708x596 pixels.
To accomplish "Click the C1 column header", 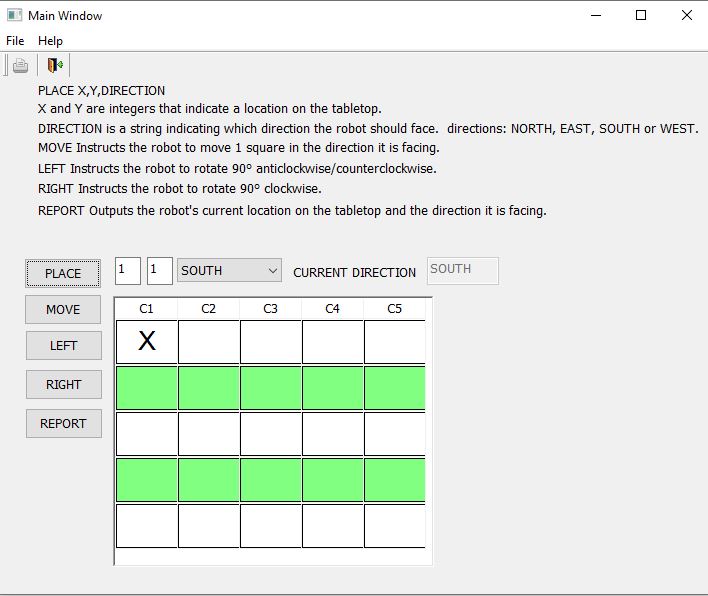I will 146,309.
